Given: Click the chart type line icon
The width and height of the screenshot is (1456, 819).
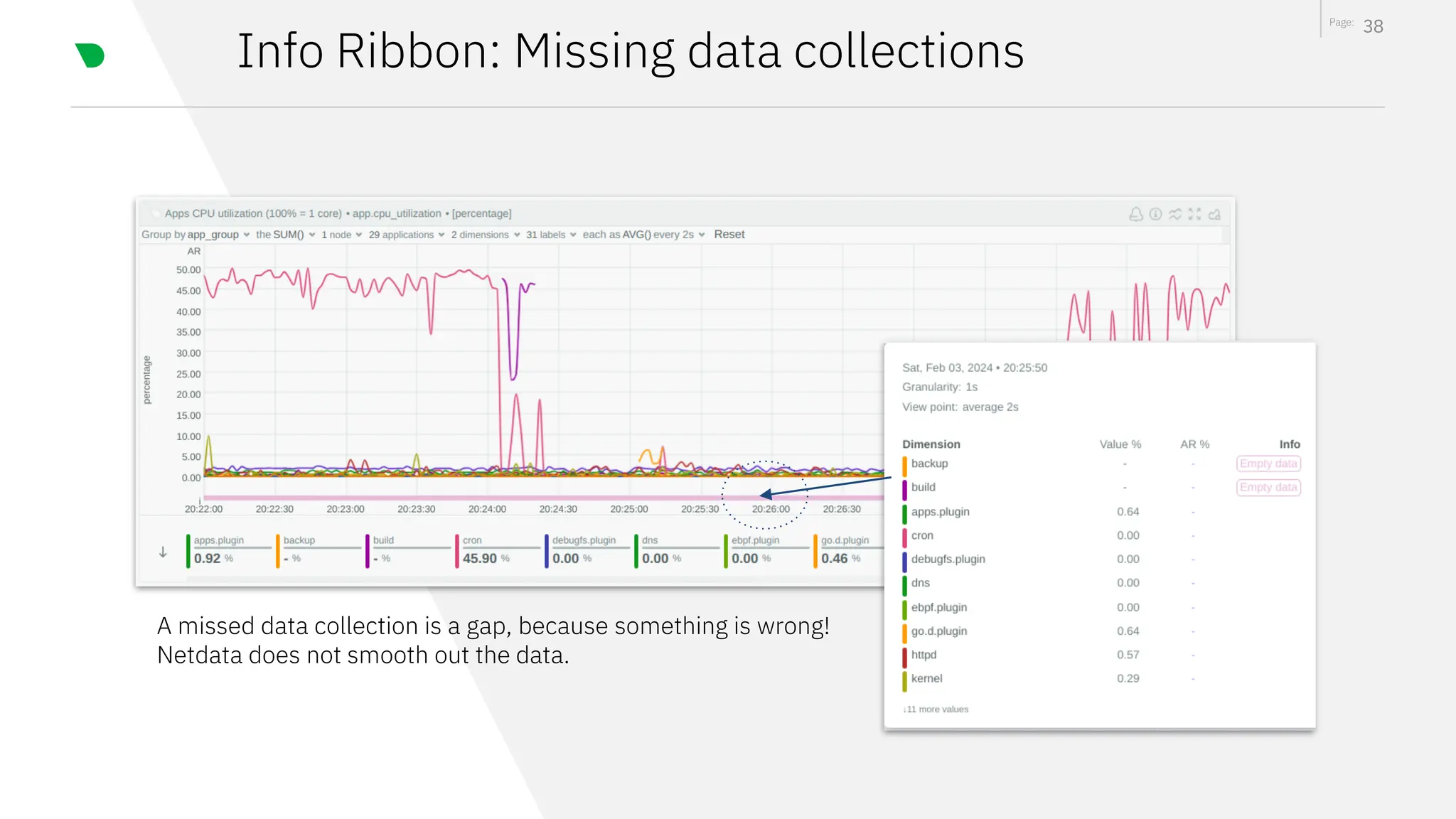Looking at the screenshot, I should pos(1175,214).
